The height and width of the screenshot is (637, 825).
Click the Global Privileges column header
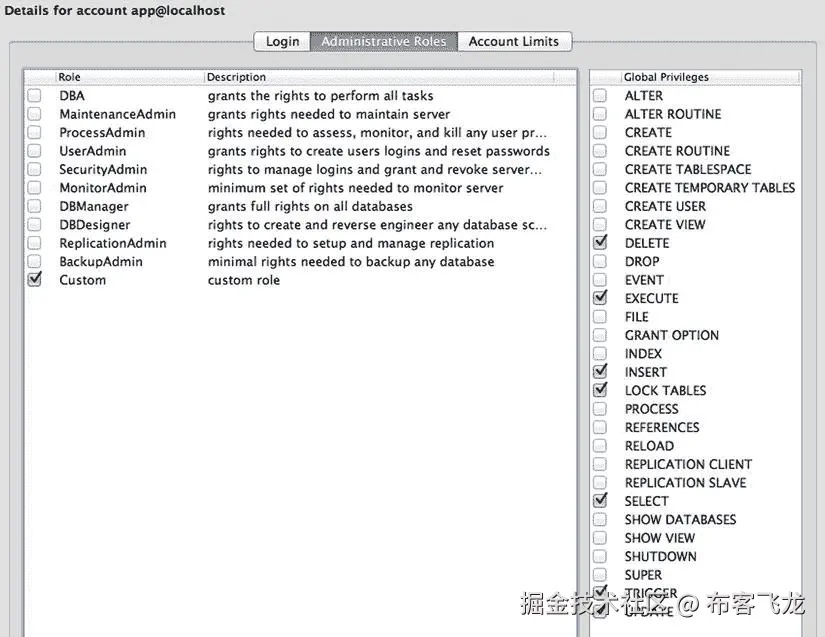[x=710, y=77]
